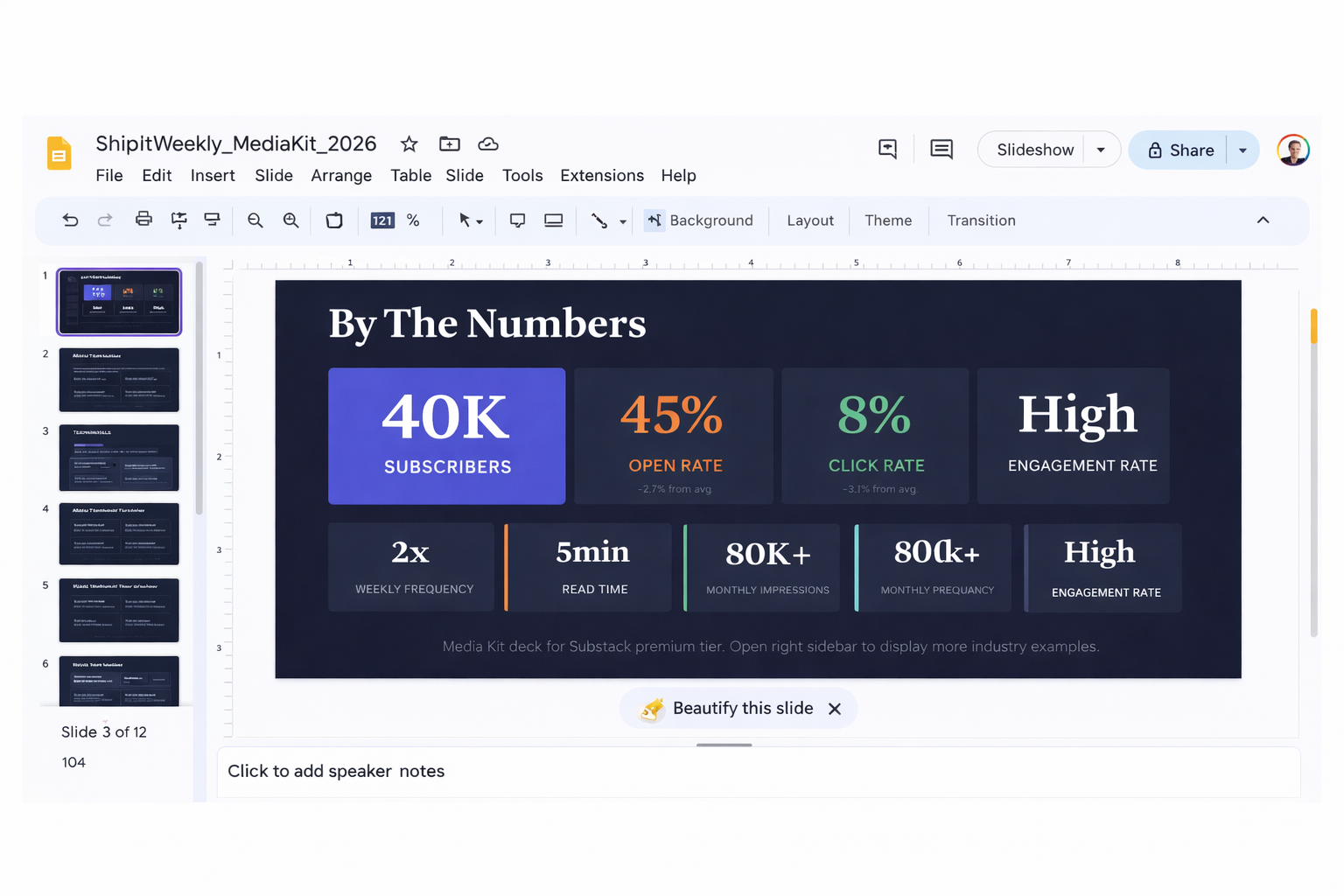
Task: Collapse the toolbar with the chevron
Action: pos(1263,220)
